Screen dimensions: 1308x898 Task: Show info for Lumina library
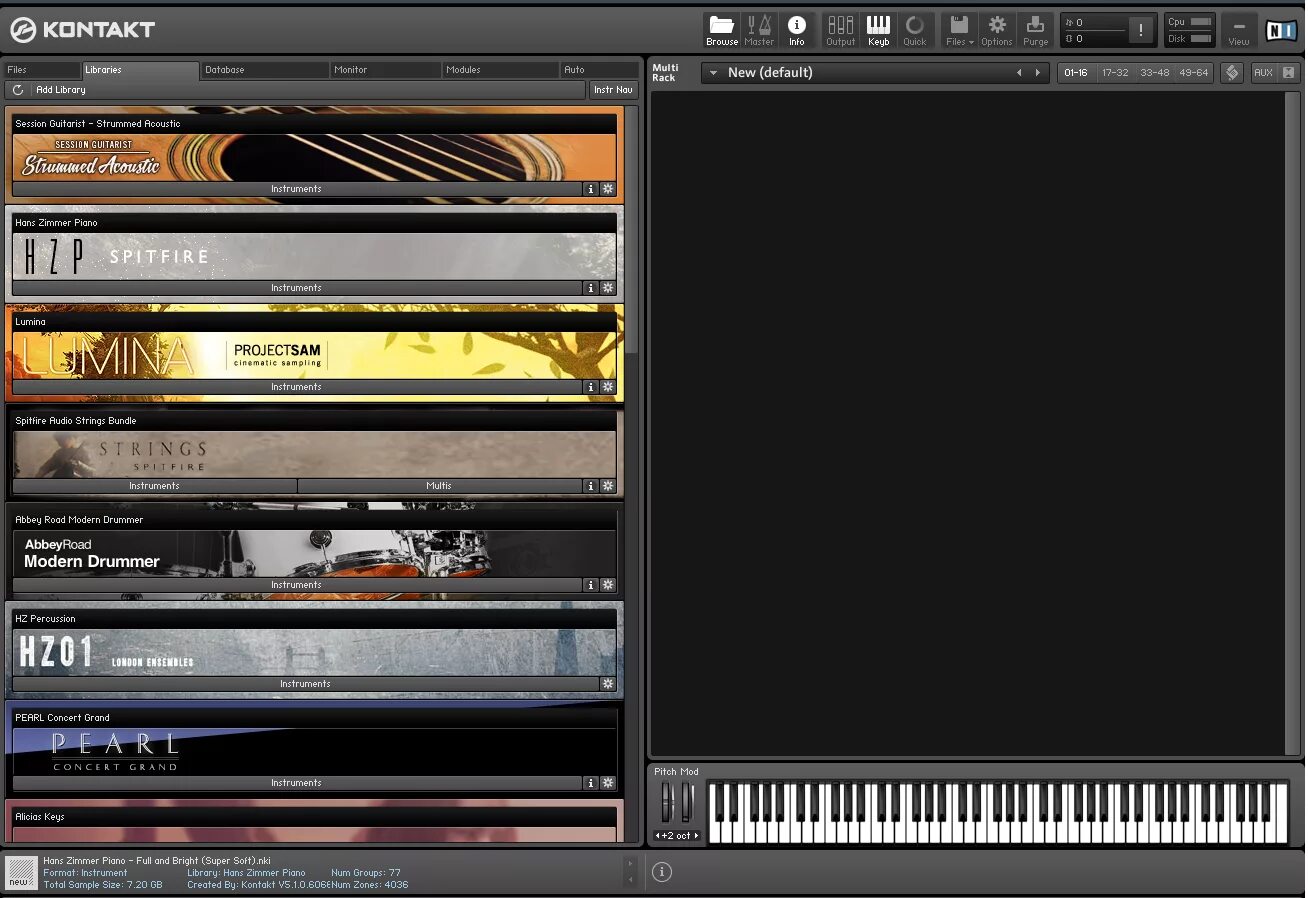pyautogui.click(x=590, y=387)
